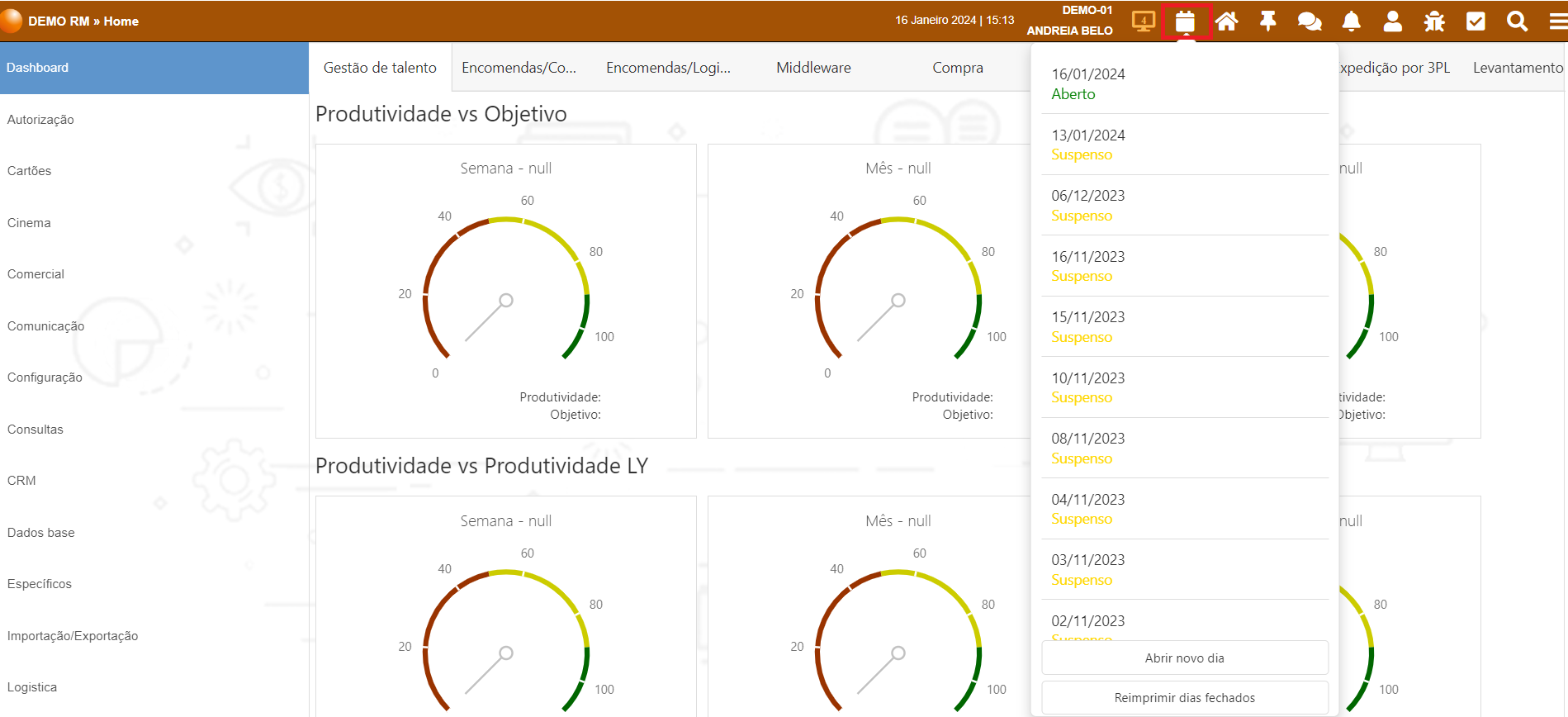Screen dimensions: 1568x717
Task: Click the ANDREIA BELO user name
Action: 1069,31
